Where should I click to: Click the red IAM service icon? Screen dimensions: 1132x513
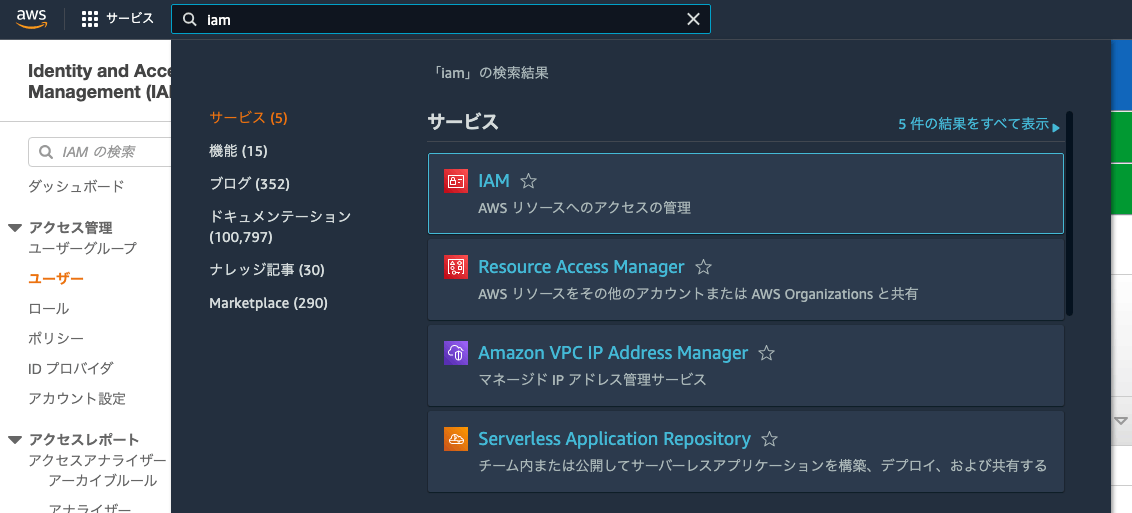tap(456, 181)
